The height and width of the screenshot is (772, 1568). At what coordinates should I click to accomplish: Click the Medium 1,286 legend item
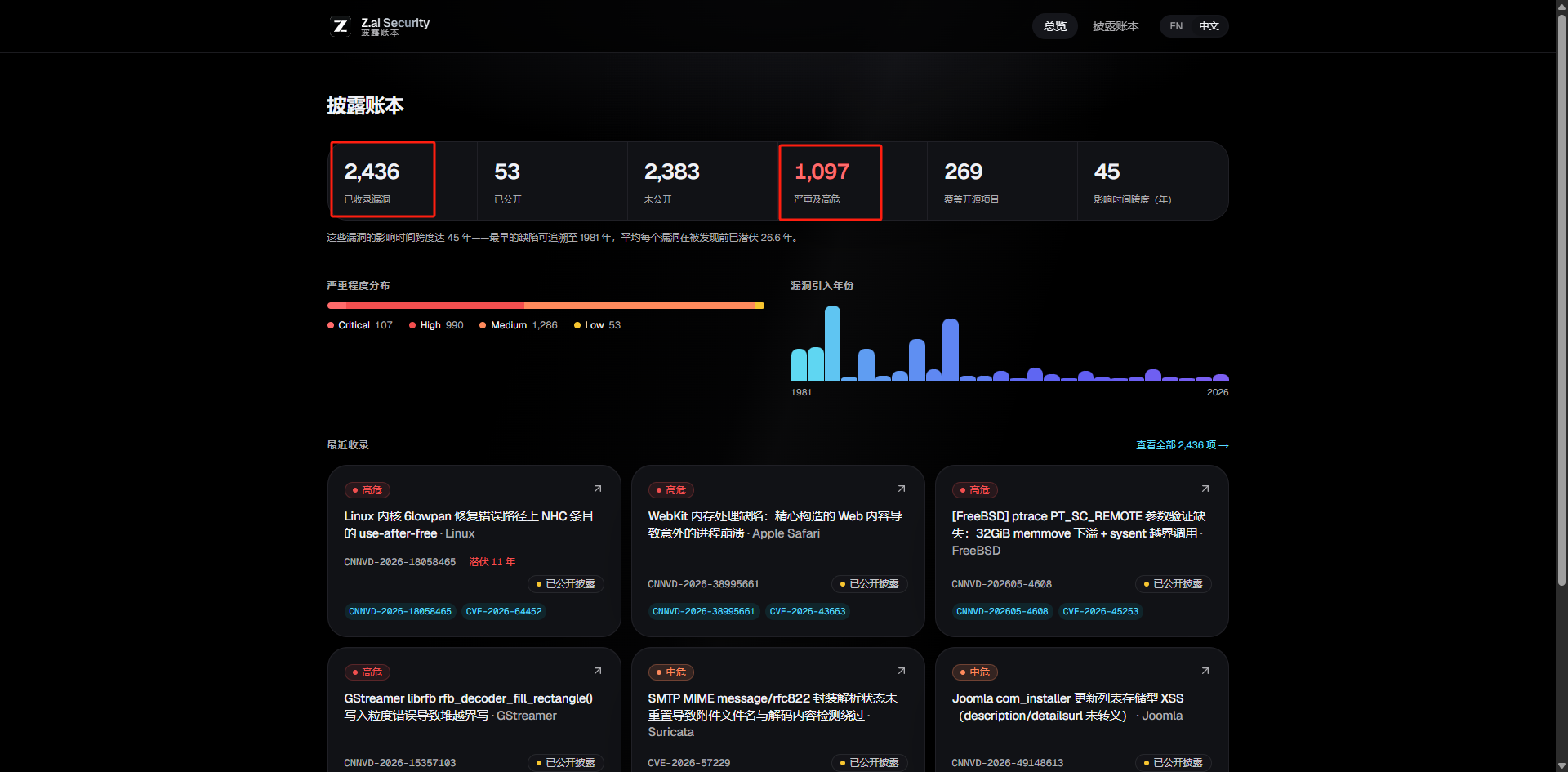pos(519,325)
